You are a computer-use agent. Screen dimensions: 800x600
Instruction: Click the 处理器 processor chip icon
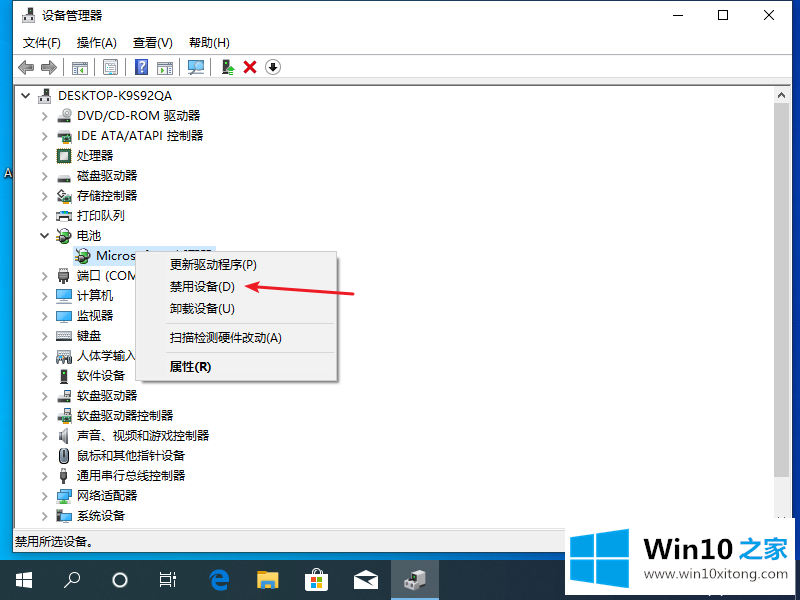64,156
